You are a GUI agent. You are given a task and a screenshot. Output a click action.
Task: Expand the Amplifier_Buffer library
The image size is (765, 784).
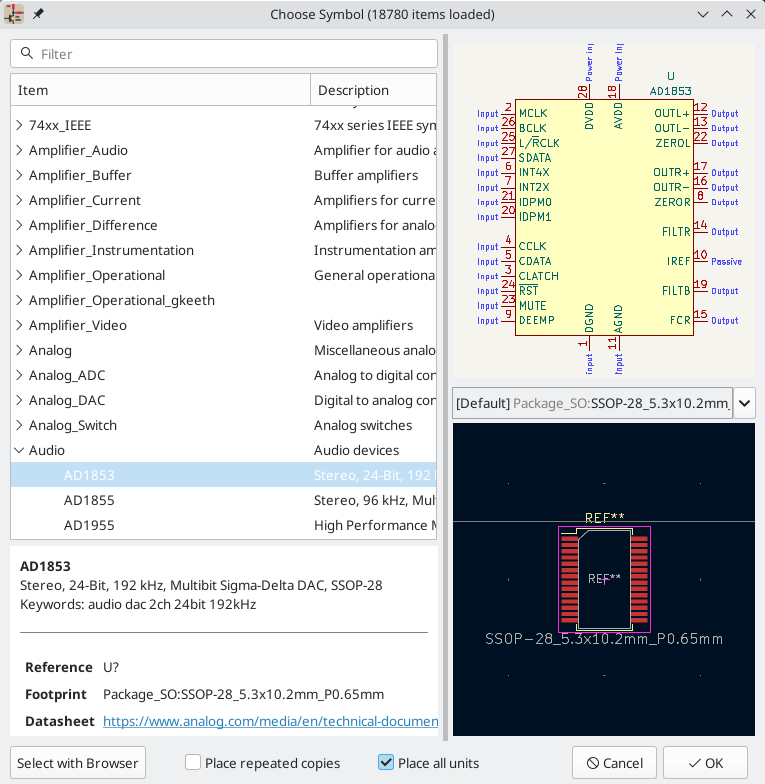coord(19,175)
